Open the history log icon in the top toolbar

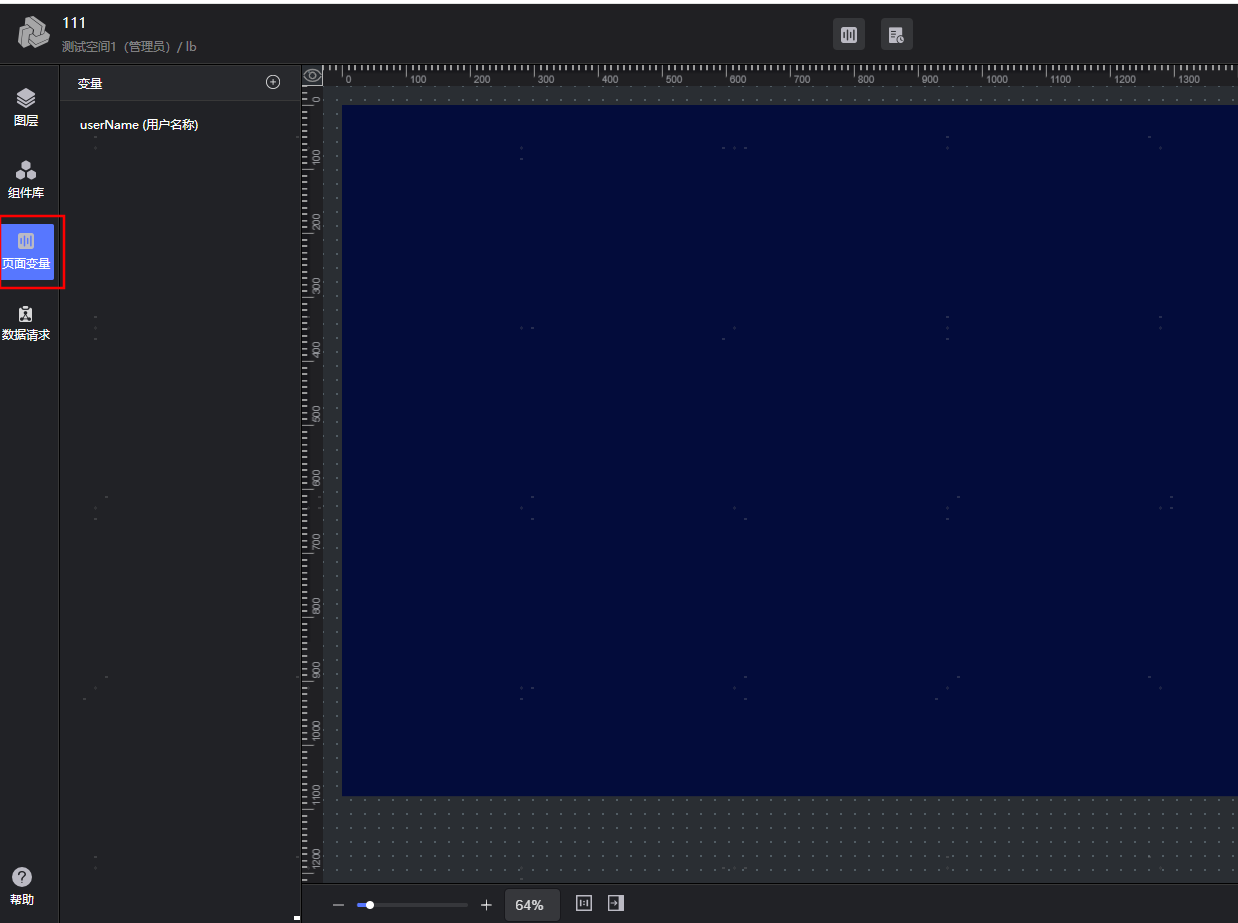click(897, 35)
